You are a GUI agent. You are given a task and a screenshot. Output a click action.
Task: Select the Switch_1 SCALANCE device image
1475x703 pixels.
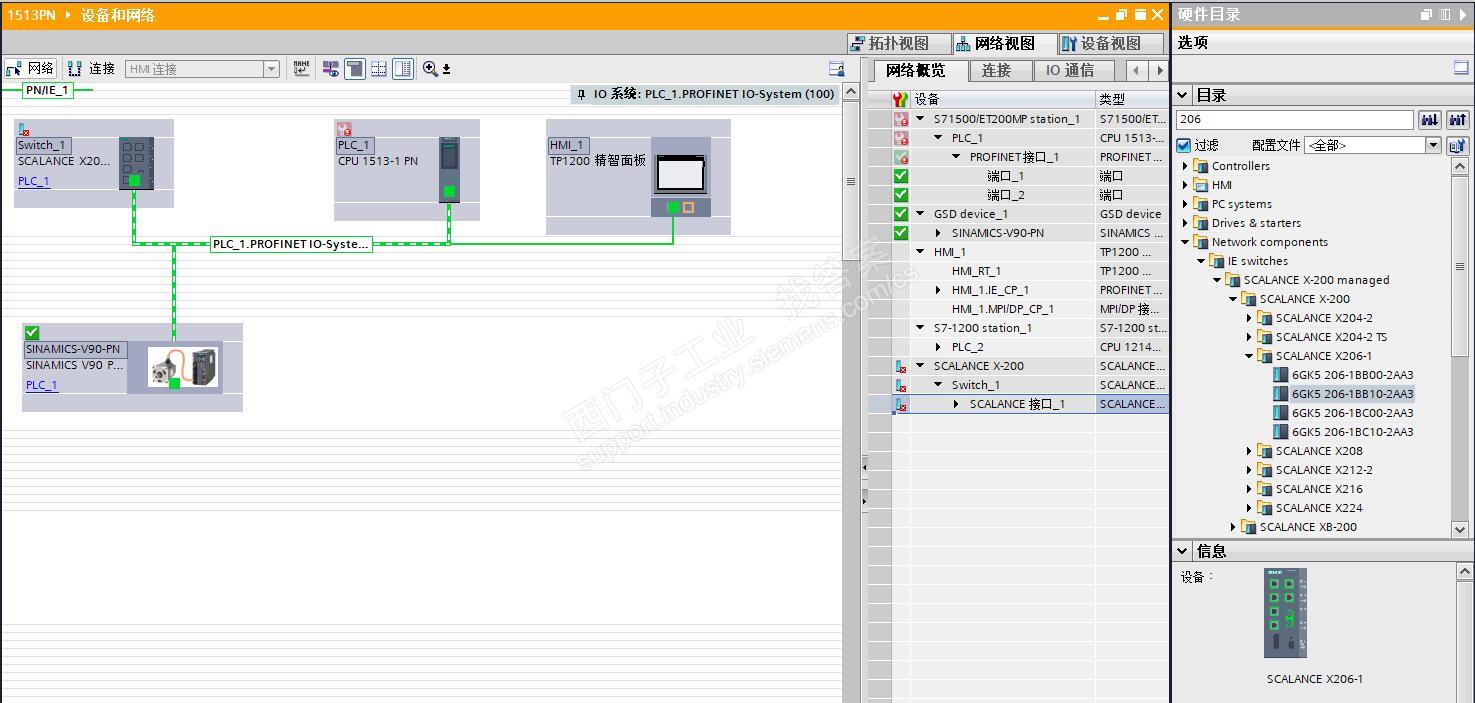tap(137, 164)
